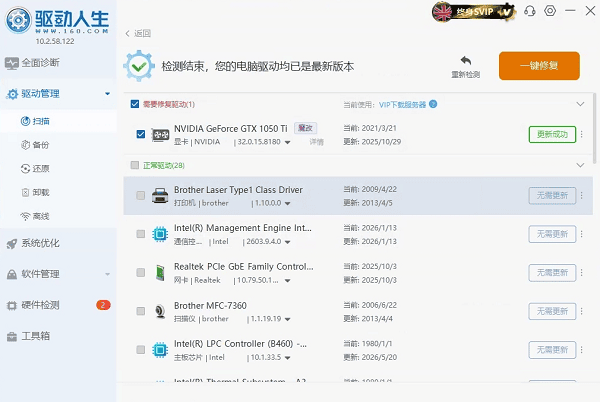Click the driver list vertical scrollbar
The height and width of the screenshot is (402, 600).
pos(594,128)
